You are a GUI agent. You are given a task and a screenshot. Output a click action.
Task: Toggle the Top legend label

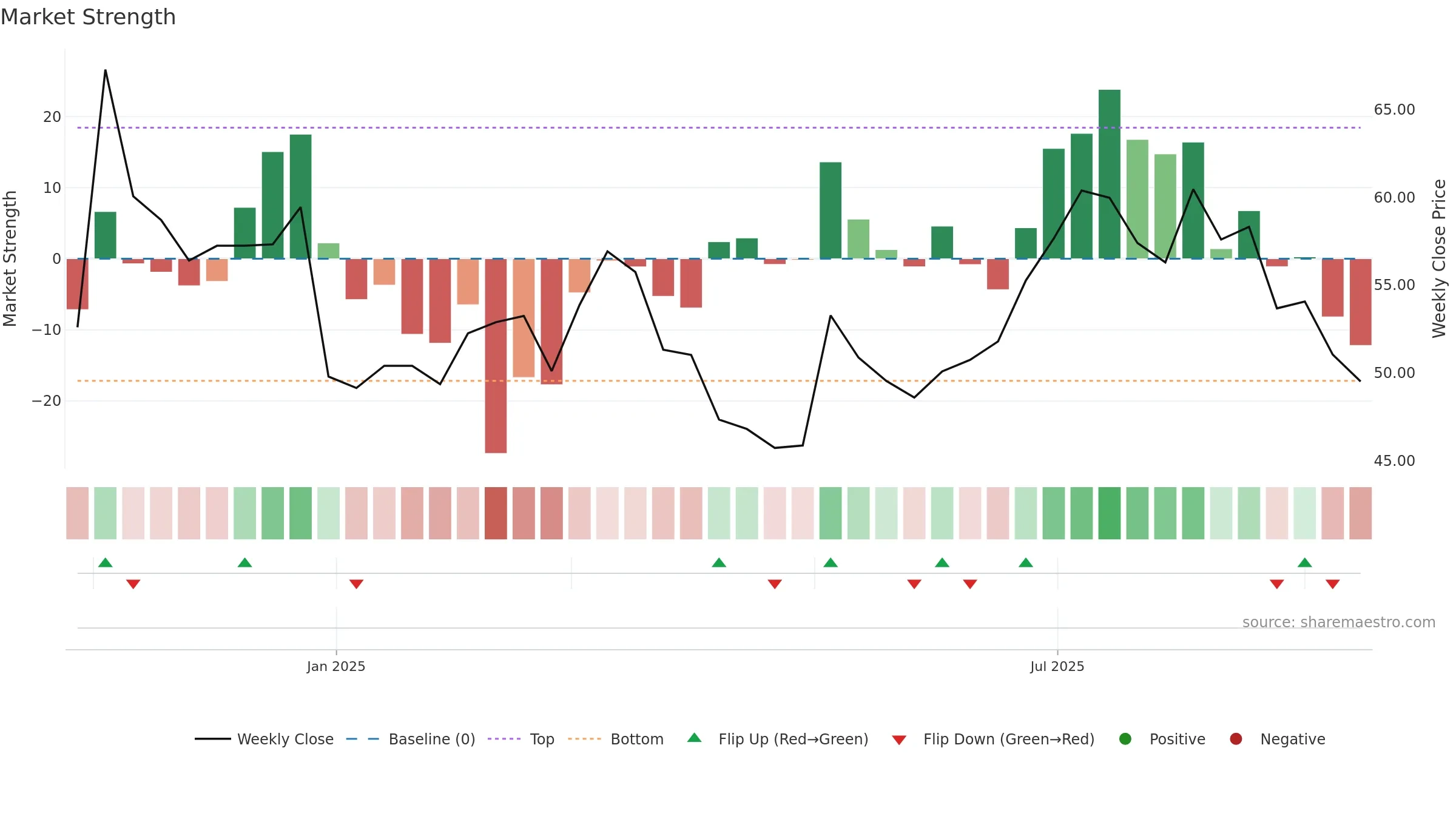tap(542, 739)
